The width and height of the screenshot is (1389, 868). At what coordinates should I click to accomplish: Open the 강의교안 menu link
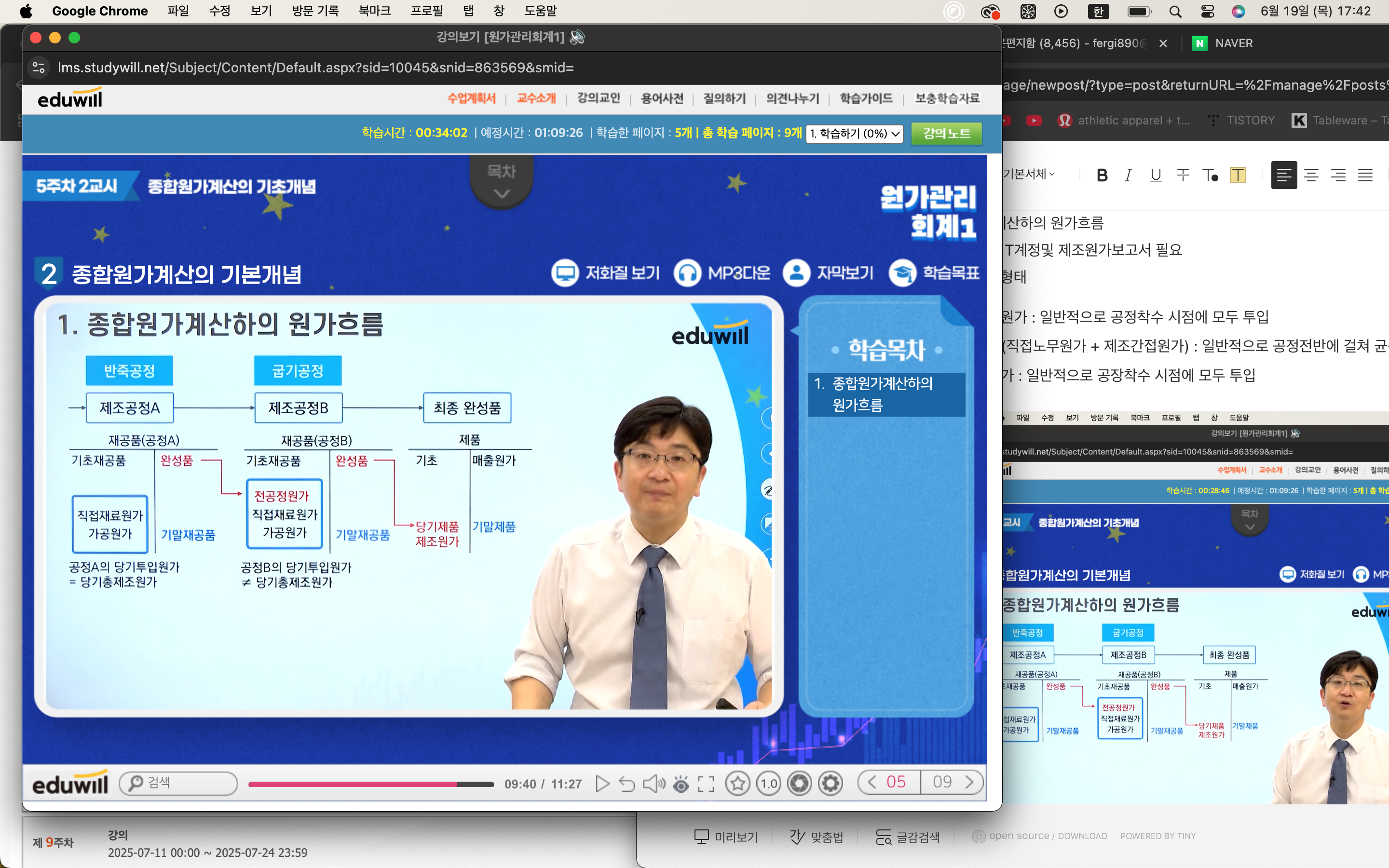pyautogui.click(x=598, y=99)
